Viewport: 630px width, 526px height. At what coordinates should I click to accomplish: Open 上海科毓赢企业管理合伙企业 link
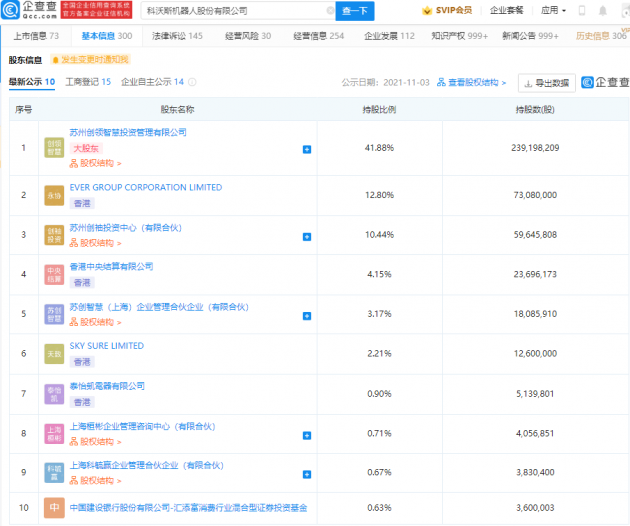pos(147,465)
